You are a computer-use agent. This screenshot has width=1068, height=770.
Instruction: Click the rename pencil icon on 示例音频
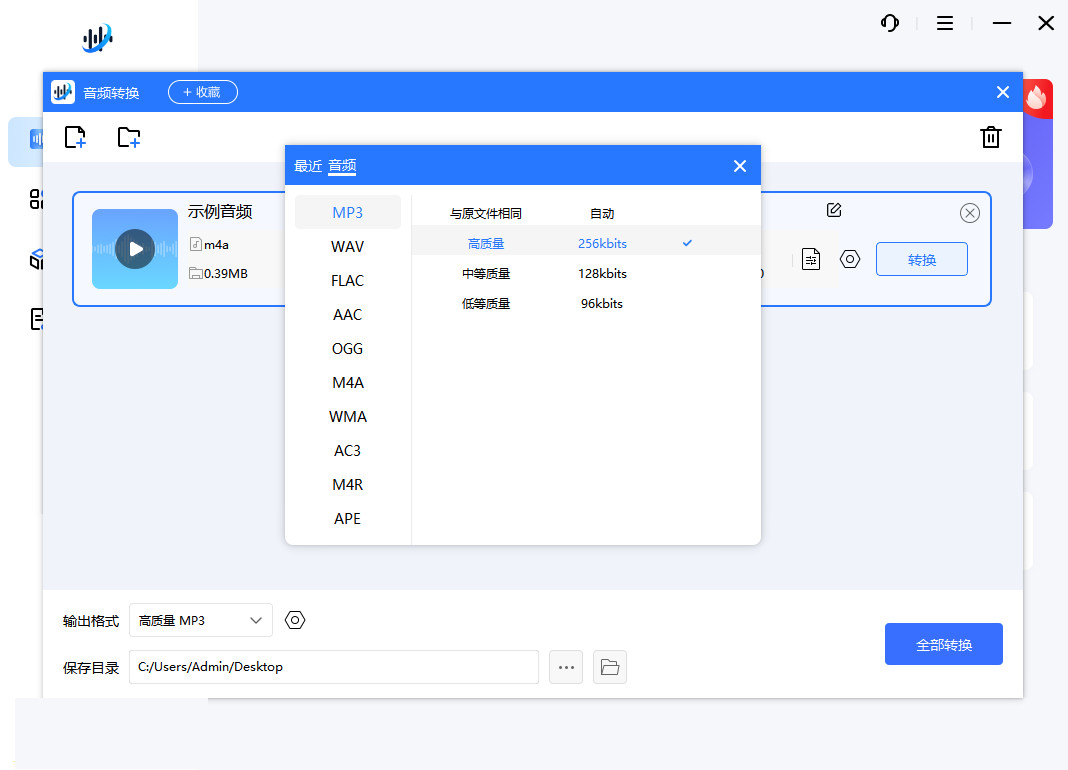tap(834, 211)
